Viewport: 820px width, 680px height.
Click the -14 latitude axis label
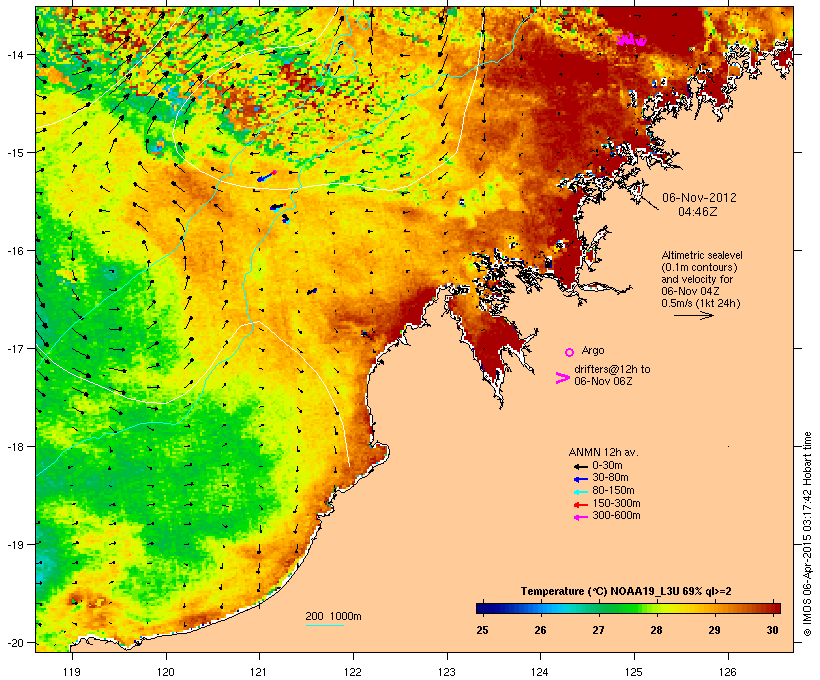(14, 54)
